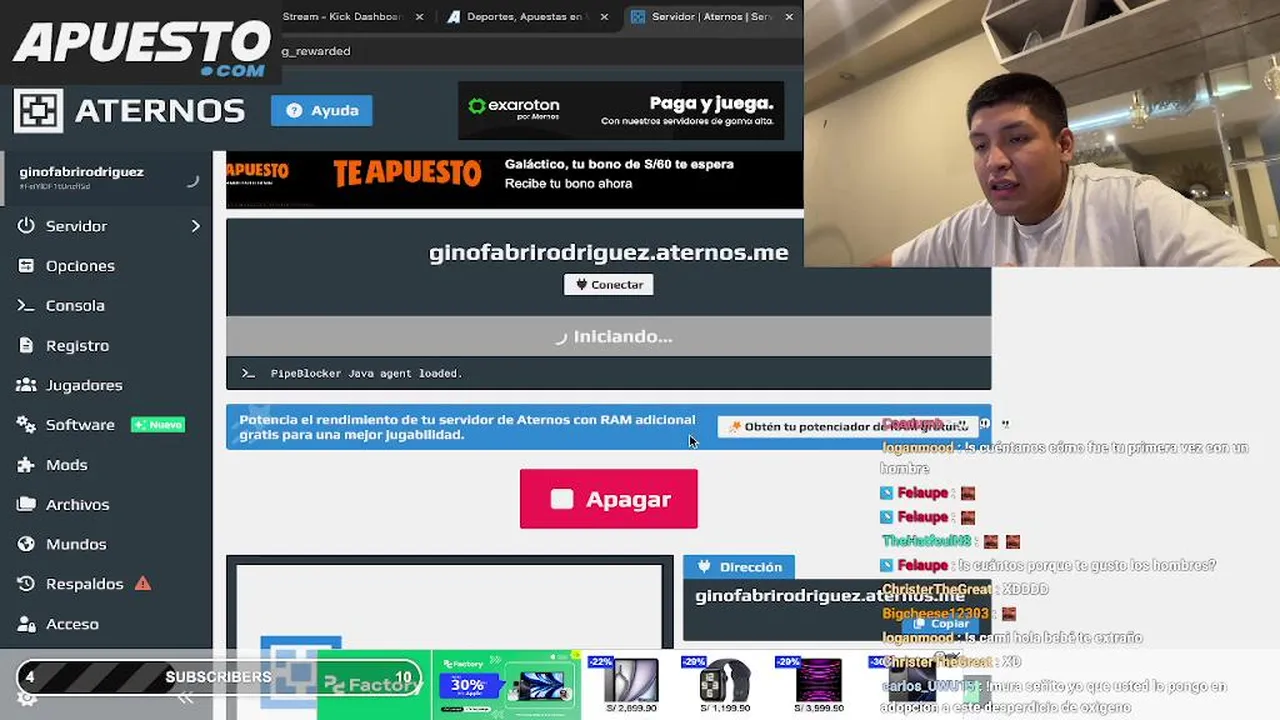
Task: Click the Servidor power icon
Action: point(26,226)
